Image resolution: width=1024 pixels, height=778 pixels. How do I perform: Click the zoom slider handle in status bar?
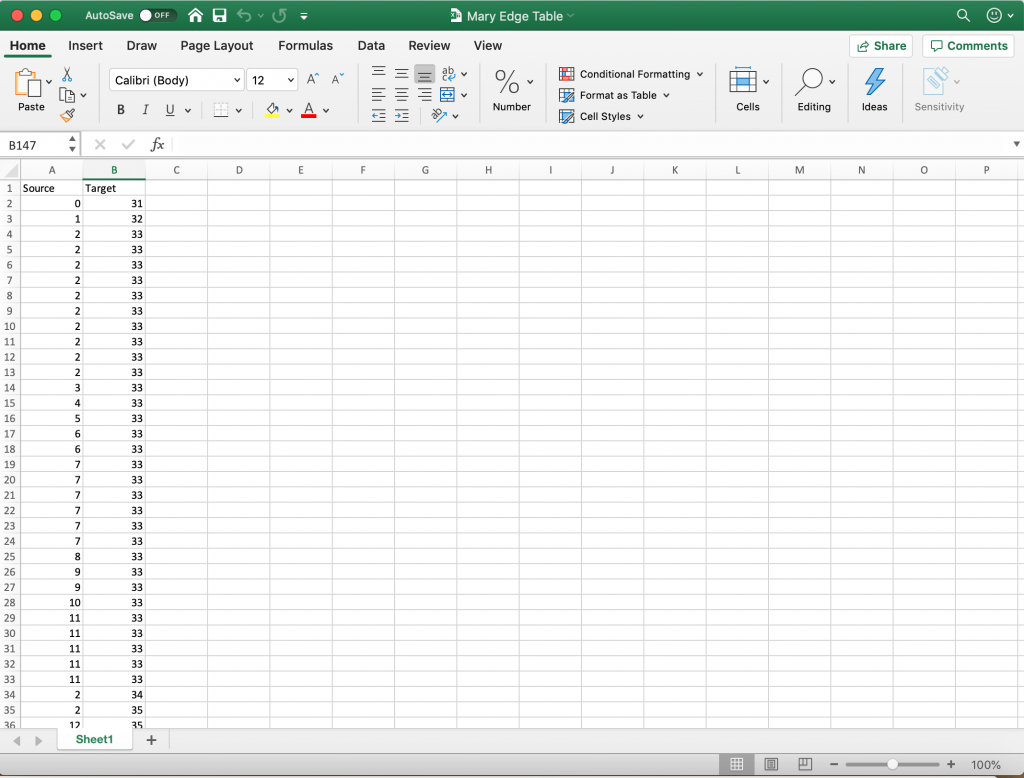892,765
